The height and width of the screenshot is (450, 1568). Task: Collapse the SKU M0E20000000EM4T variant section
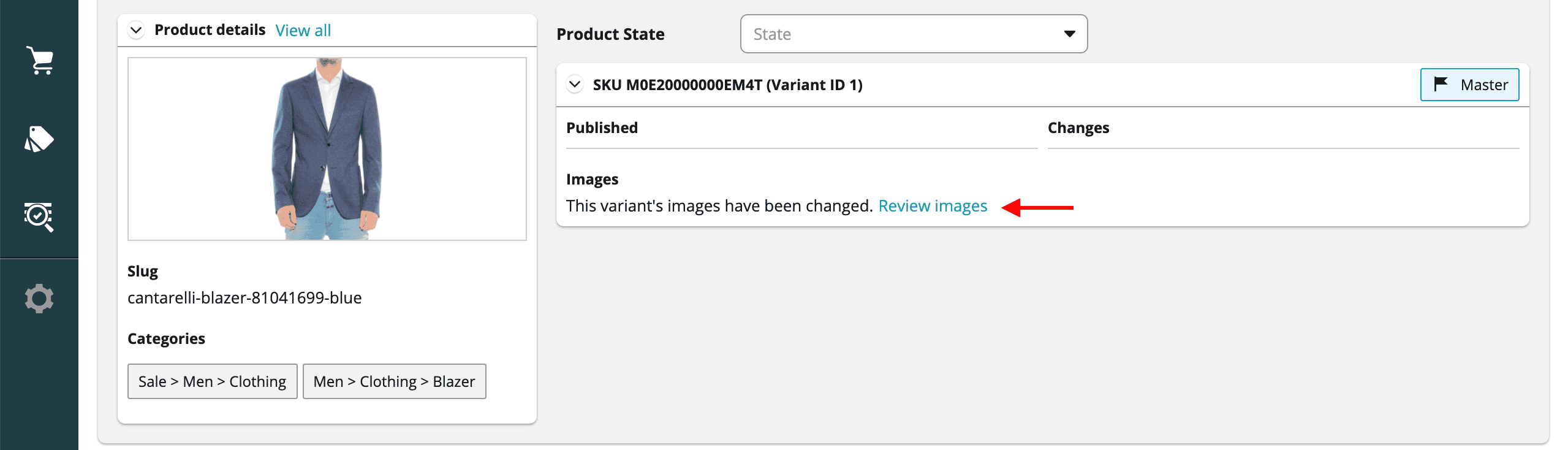pyautogui.click(x=575, y=85)
